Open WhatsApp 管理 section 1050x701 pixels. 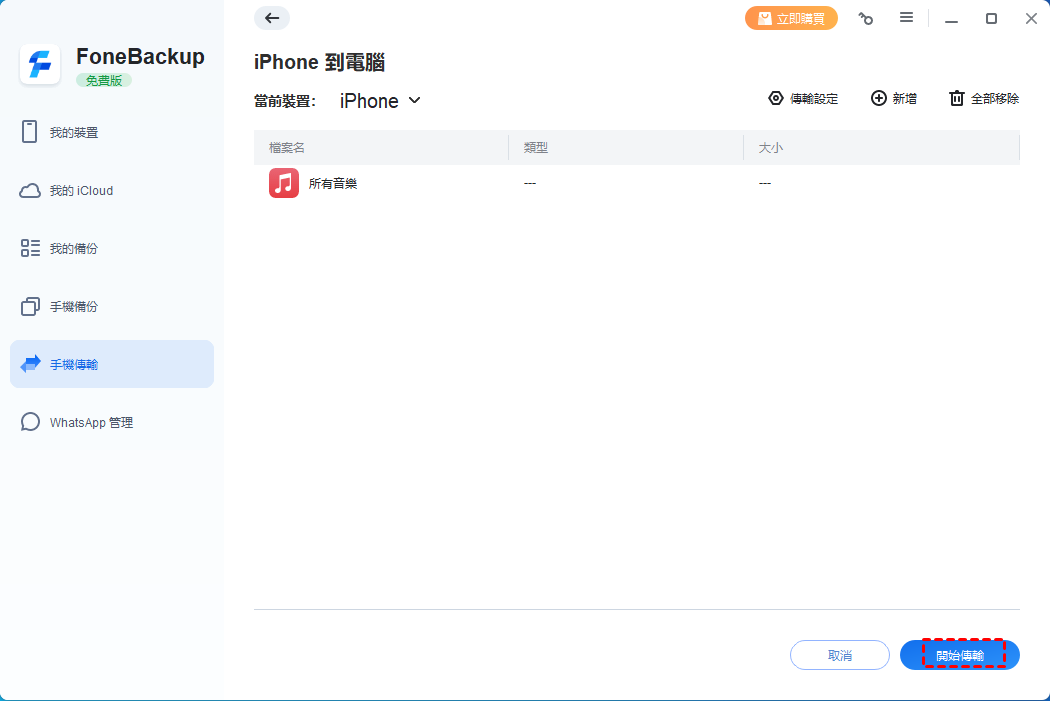(x=91, y=422)
